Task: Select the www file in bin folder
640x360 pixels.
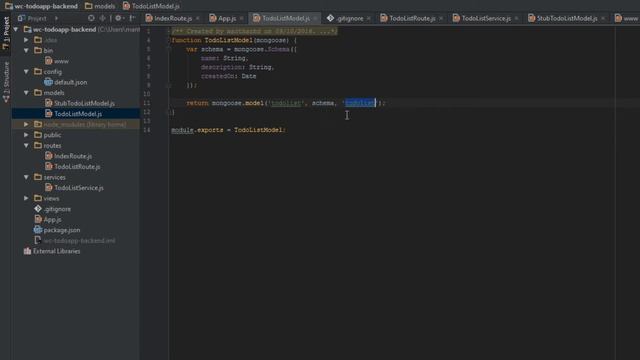Action: pyautogui.click(x=57, y=61)
